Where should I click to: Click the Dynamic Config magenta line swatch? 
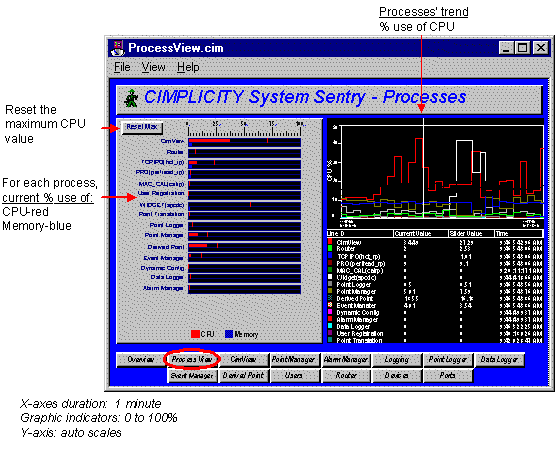[330, 312]
